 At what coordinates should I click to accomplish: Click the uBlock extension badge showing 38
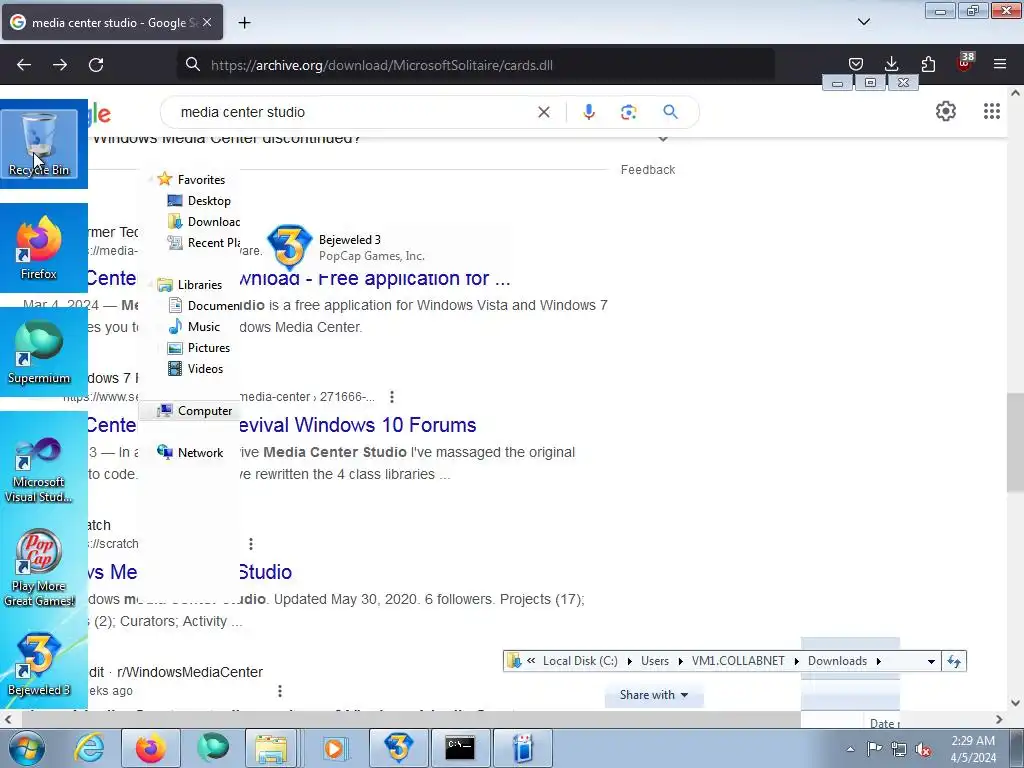point(965,63)
